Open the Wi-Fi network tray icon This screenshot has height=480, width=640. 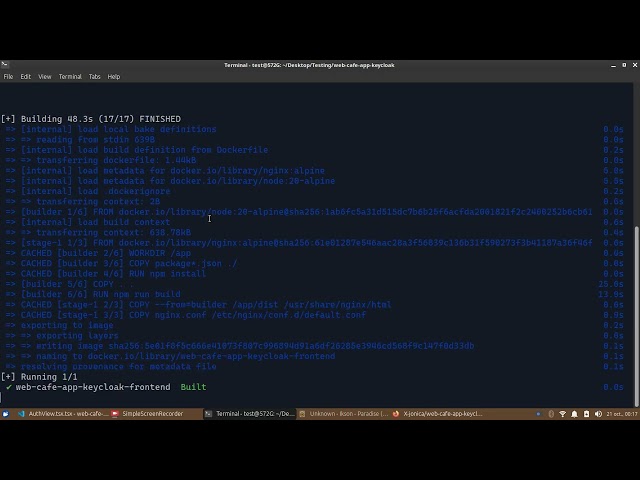tap(562, 414)
